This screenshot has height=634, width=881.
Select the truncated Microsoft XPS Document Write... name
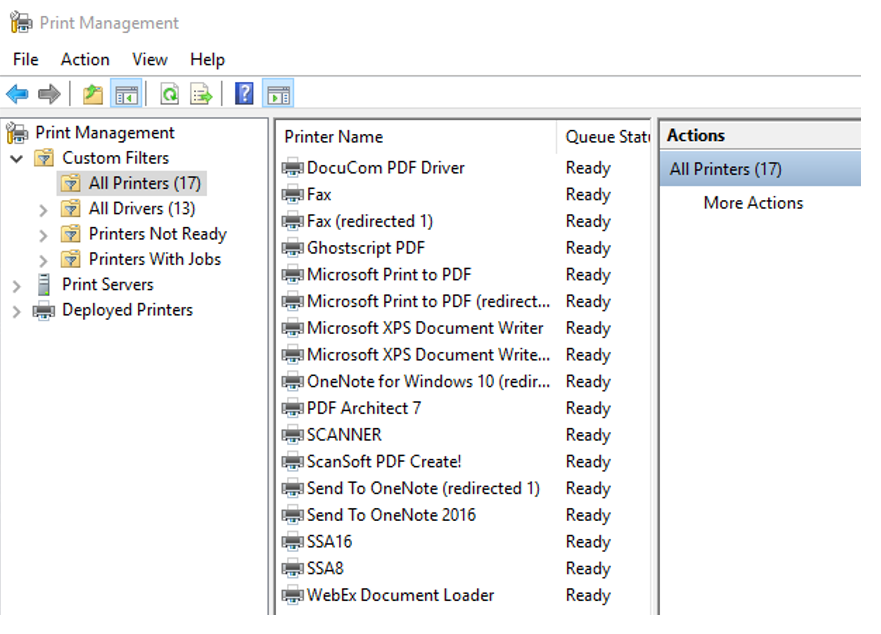point(429,355)
